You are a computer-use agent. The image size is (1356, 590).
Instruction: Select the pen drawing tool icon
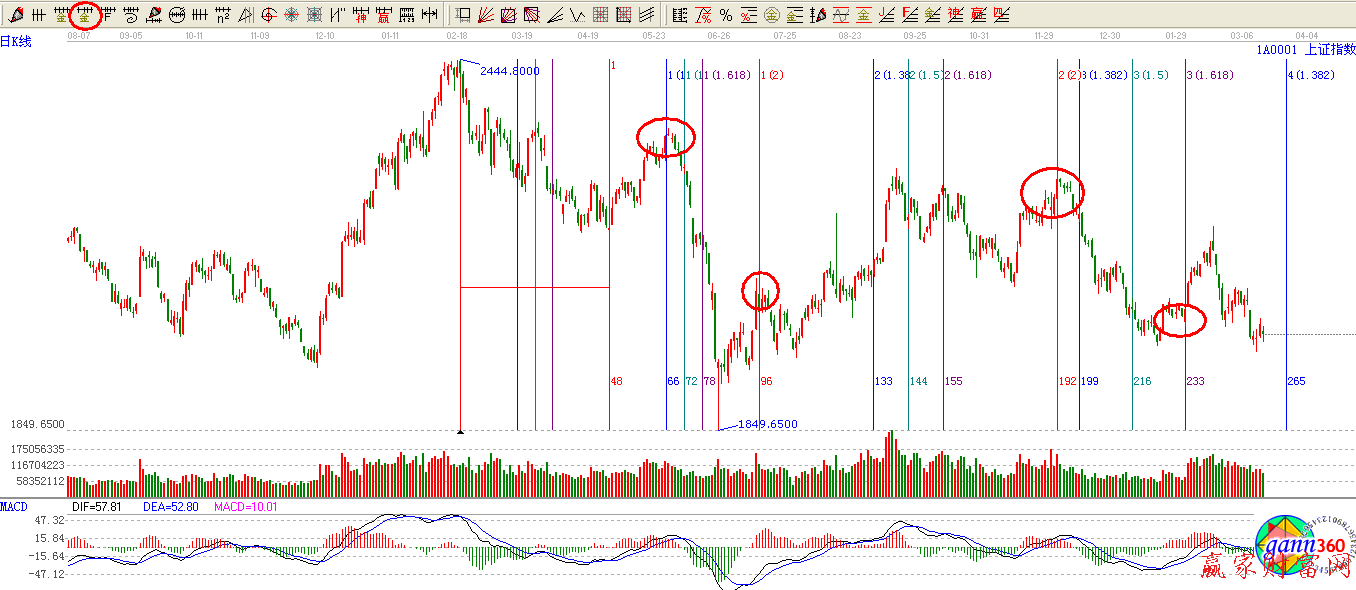(x=16, y=15)
